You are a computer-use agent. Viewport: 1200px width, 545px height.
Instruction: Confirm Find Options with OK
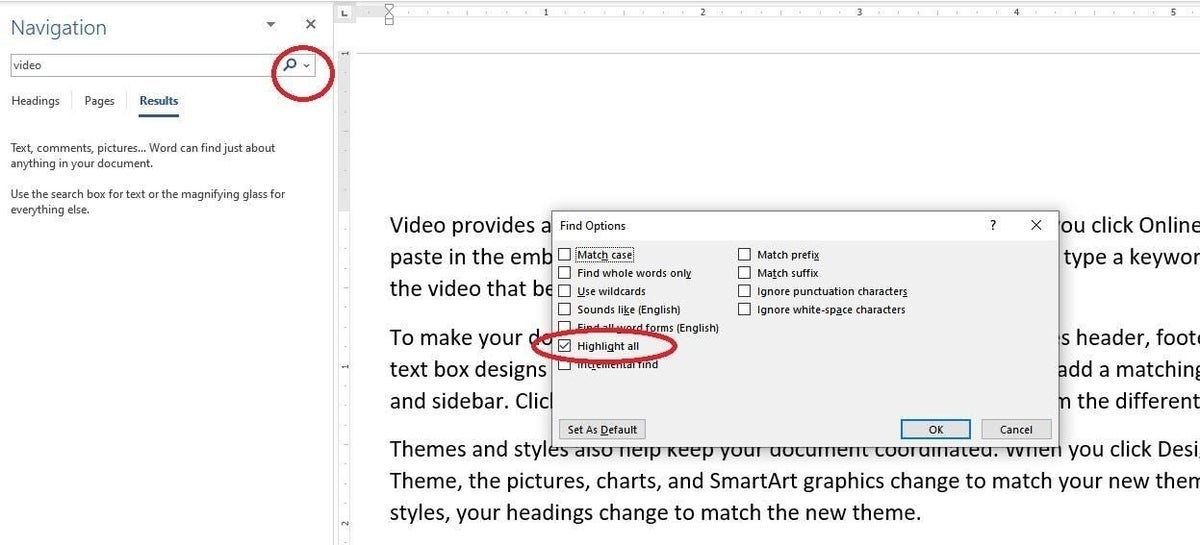pos(936,429)
